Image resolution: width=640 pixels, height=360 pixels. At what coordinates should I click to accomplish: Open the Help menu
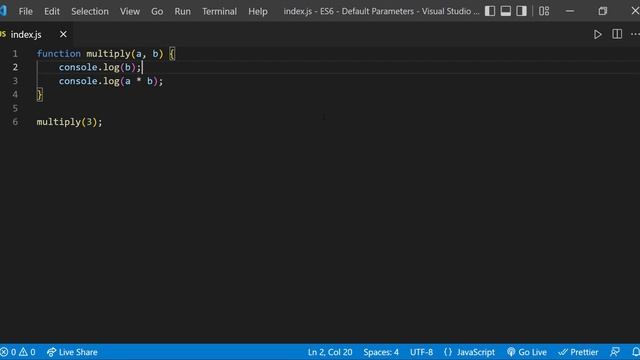(x=258, y=11)
